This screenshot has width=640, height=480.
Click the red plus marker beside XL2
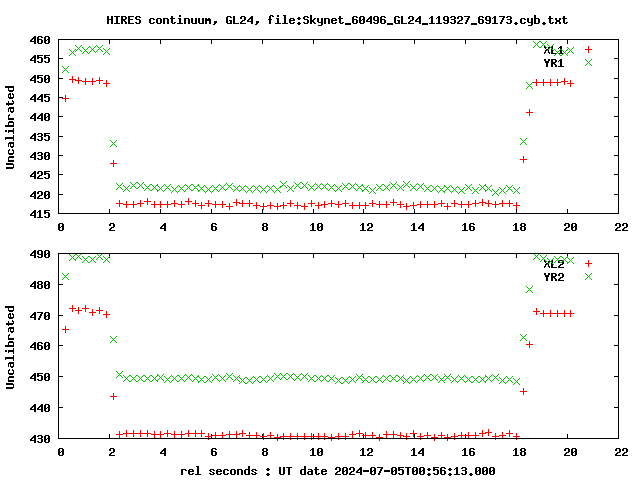[588, 264]
